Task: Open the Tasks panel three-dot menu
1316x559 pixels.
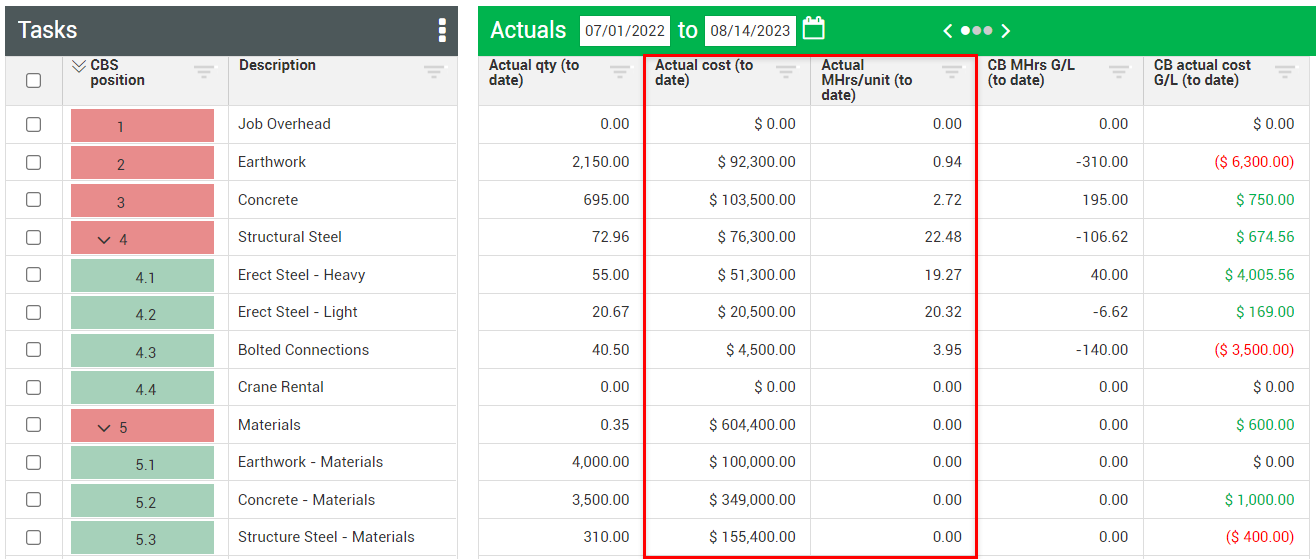Action: [x=442, y=30]
